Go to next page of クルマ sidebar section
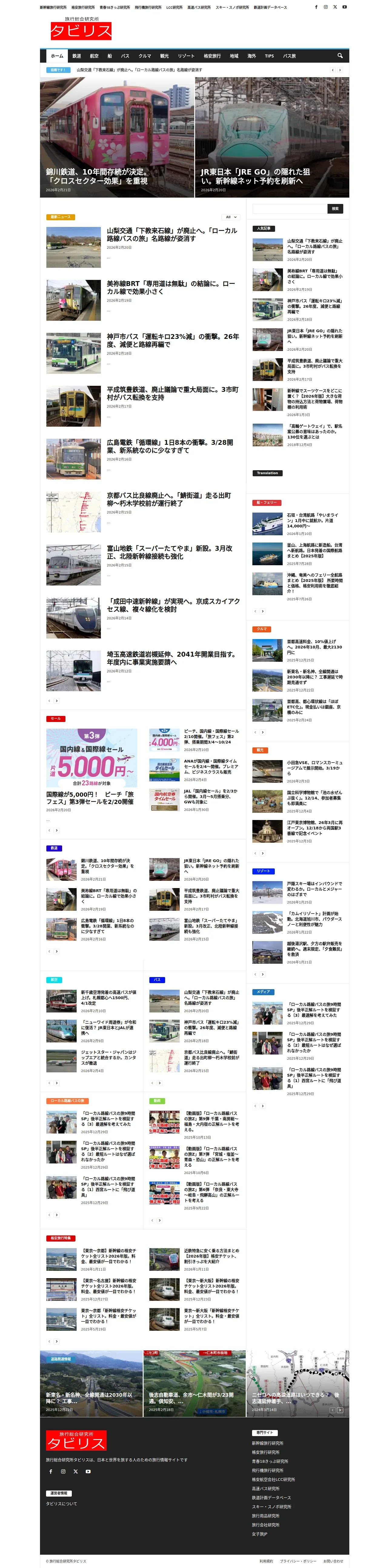This screenshot has height=1568, width=389. pos(263,732)
